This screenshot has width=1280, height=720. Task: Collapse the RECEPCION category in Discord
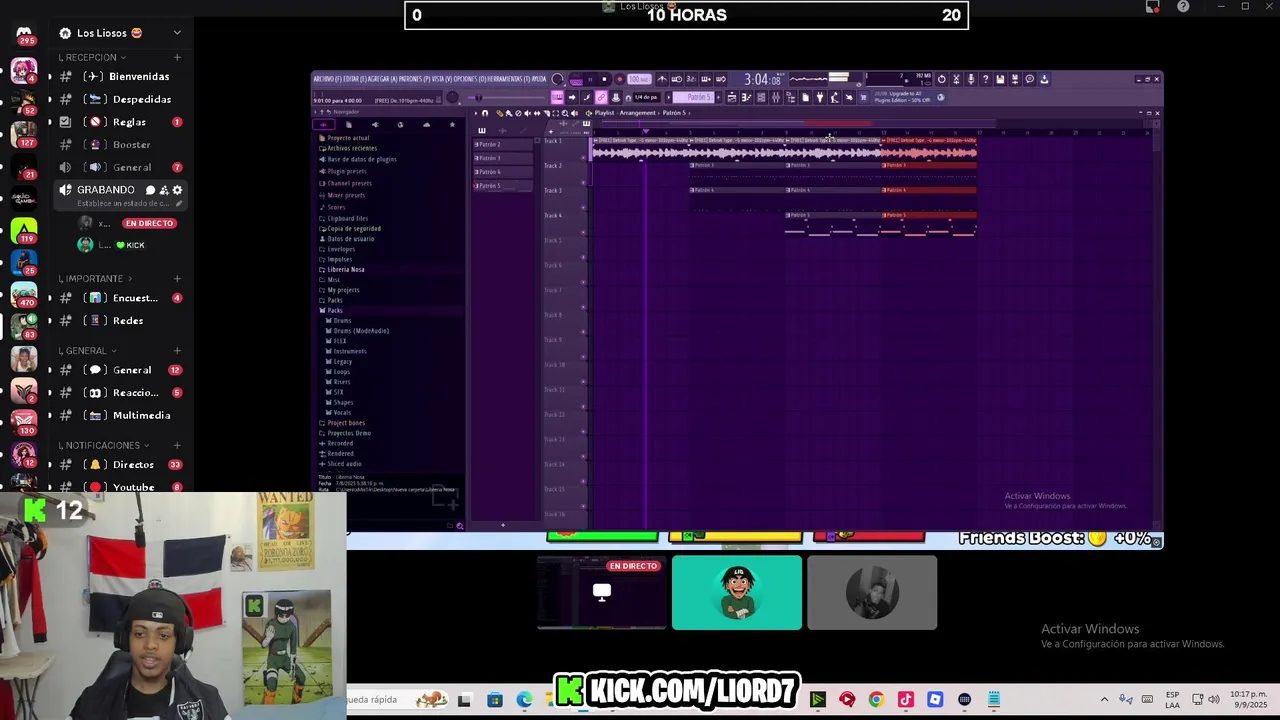(x=91, y=57)
